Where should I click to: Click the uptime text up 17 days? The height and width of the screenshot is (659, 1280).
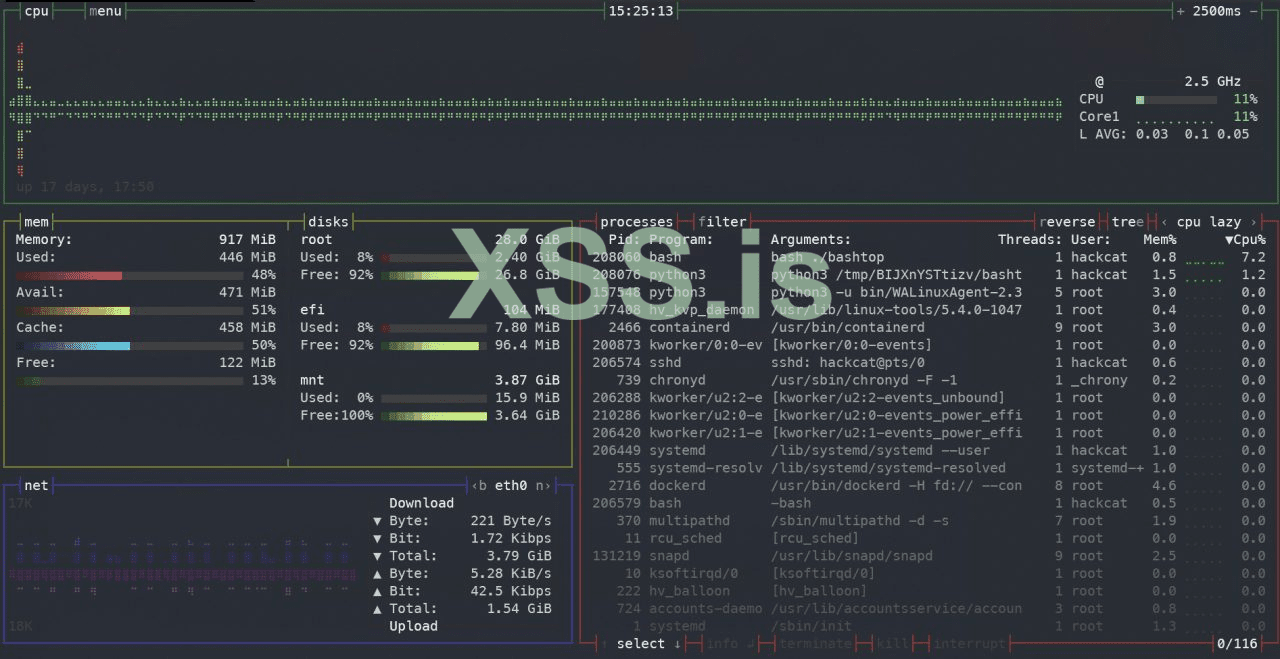tap(85, 187)
